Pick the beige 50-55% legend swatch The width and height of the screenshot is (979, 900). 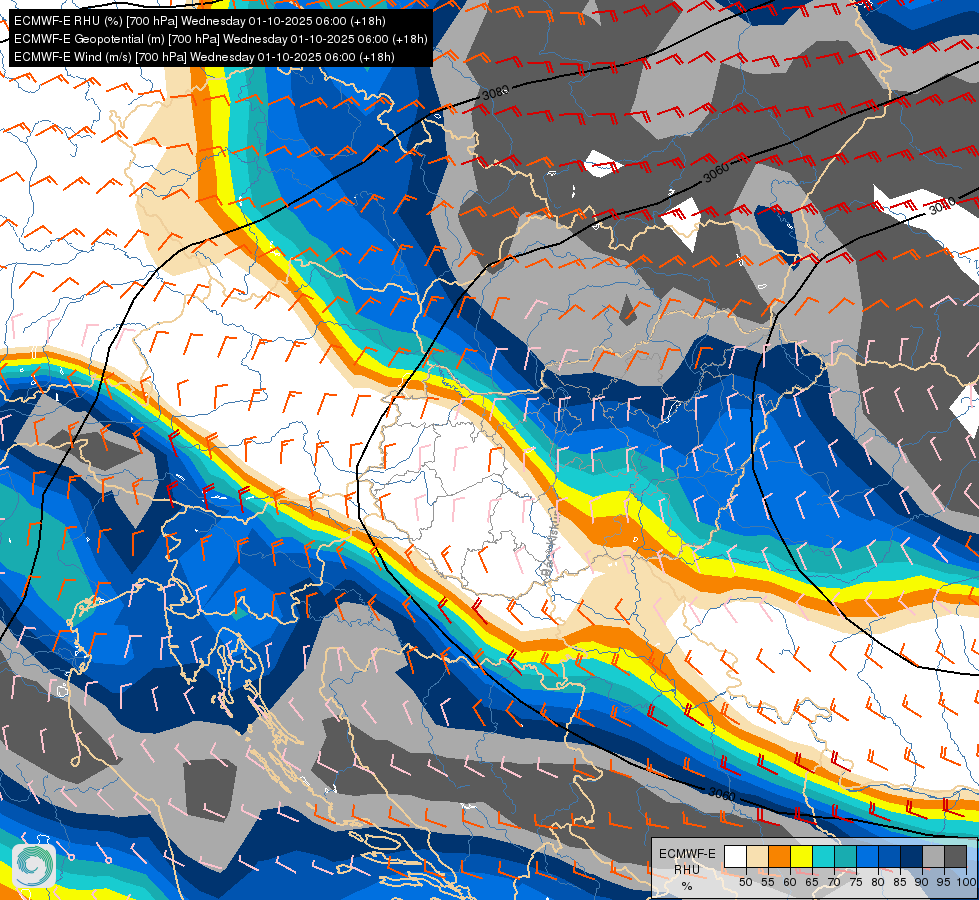757,856
